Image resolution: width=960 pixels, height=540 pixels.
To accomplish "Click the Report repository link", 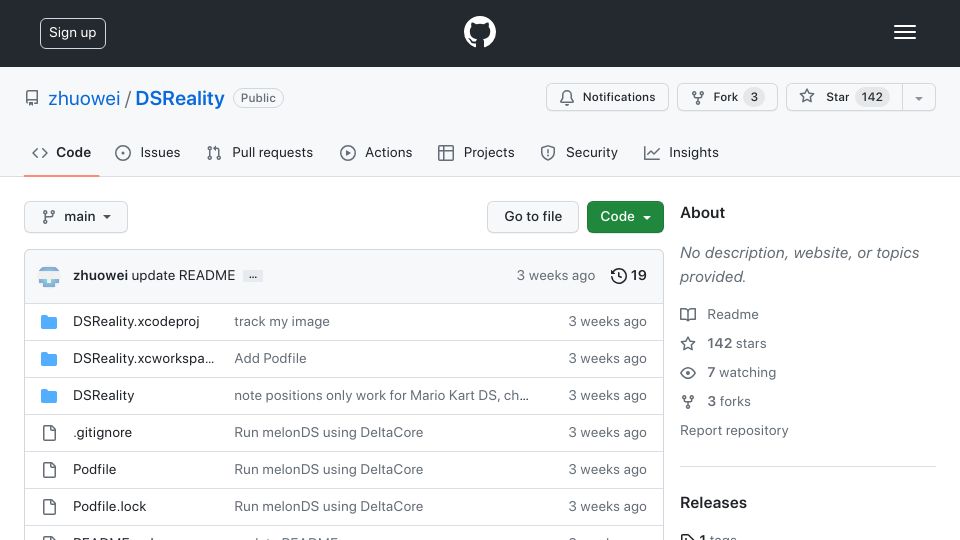I will [x=734, y=430].
